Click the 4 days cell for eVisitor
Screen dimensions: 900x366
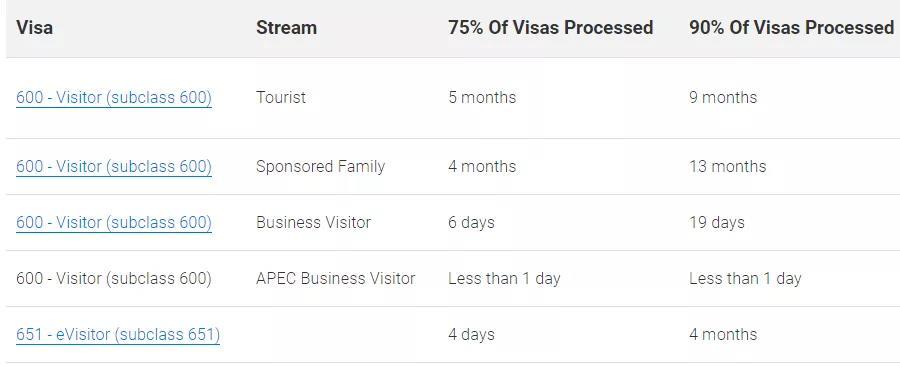471,334
